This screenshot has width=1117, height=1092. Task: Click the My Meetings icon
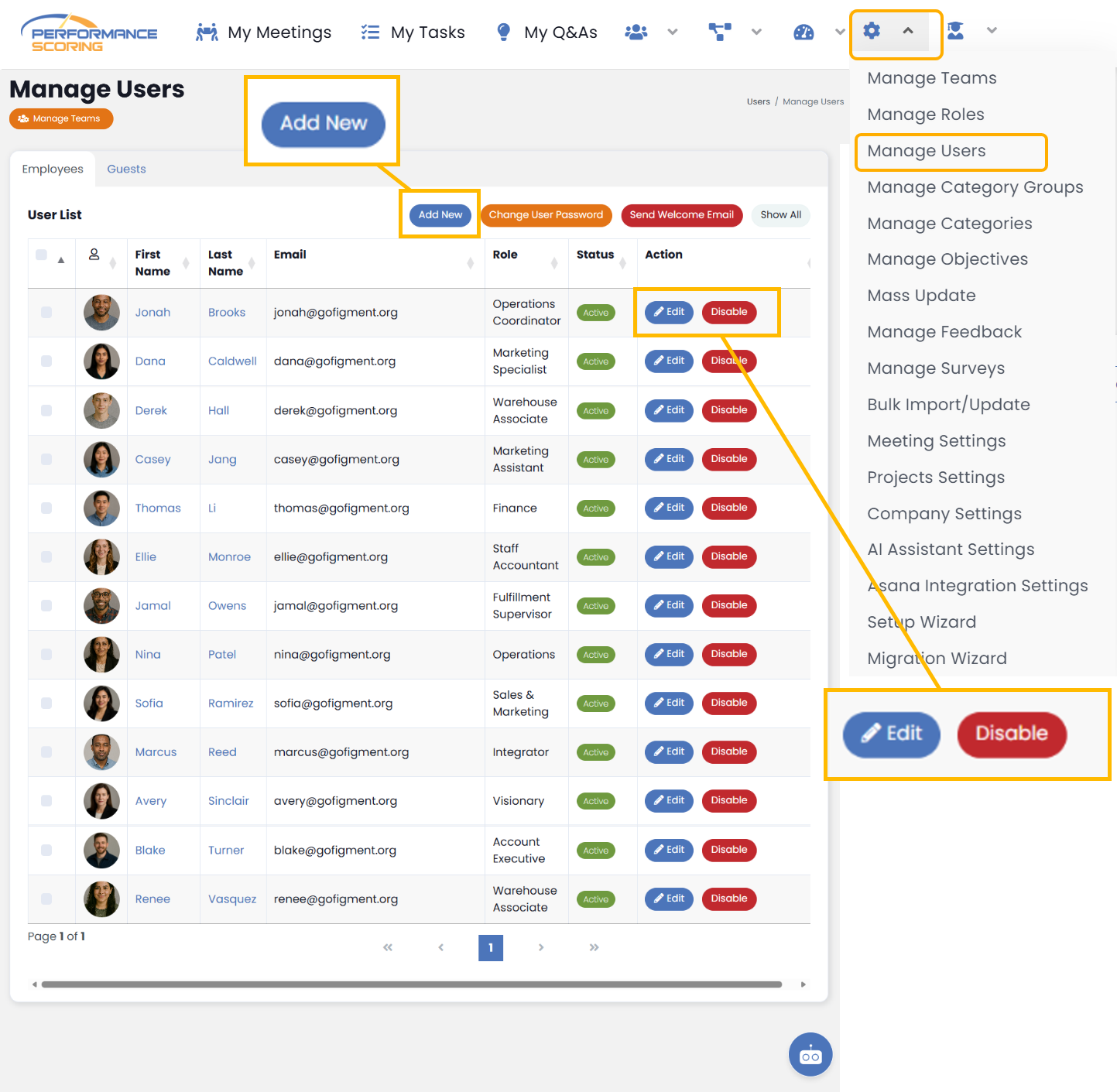[x=207, y=33]
